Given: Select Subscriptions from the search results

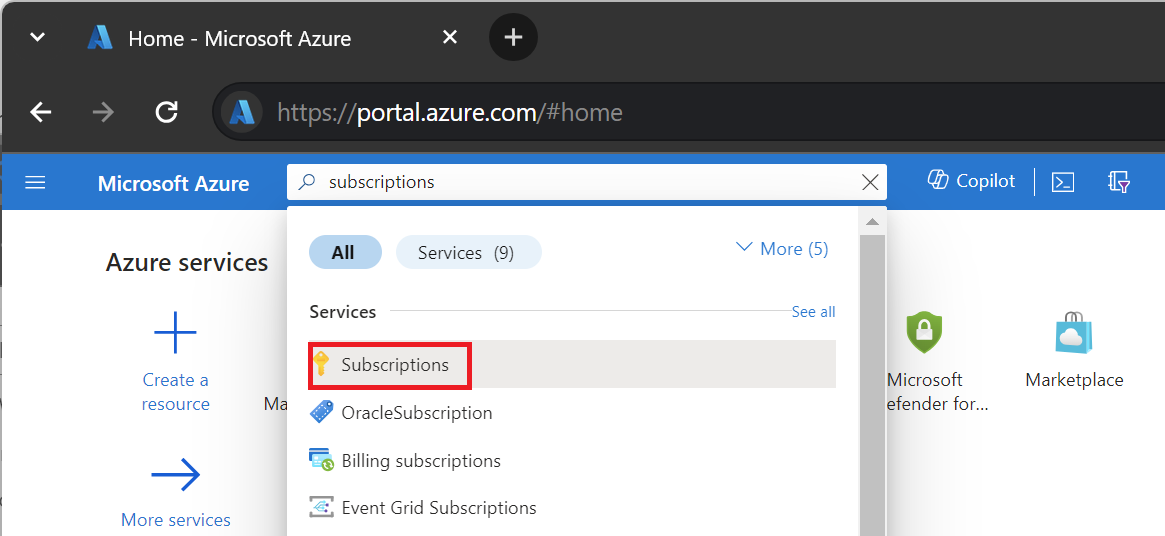Looking at the screenshot, I should tap(572, 364).
